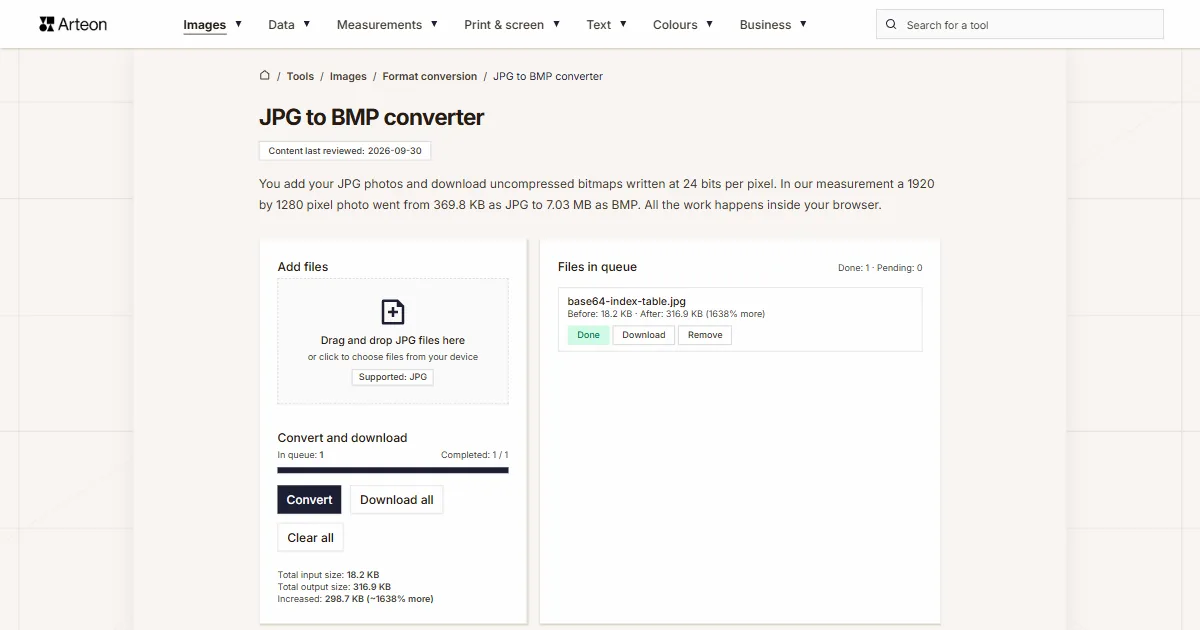The image size is (1200, 630).
Task: Go to Tools in the breadcrumb
Action: (x=300, y=76)
